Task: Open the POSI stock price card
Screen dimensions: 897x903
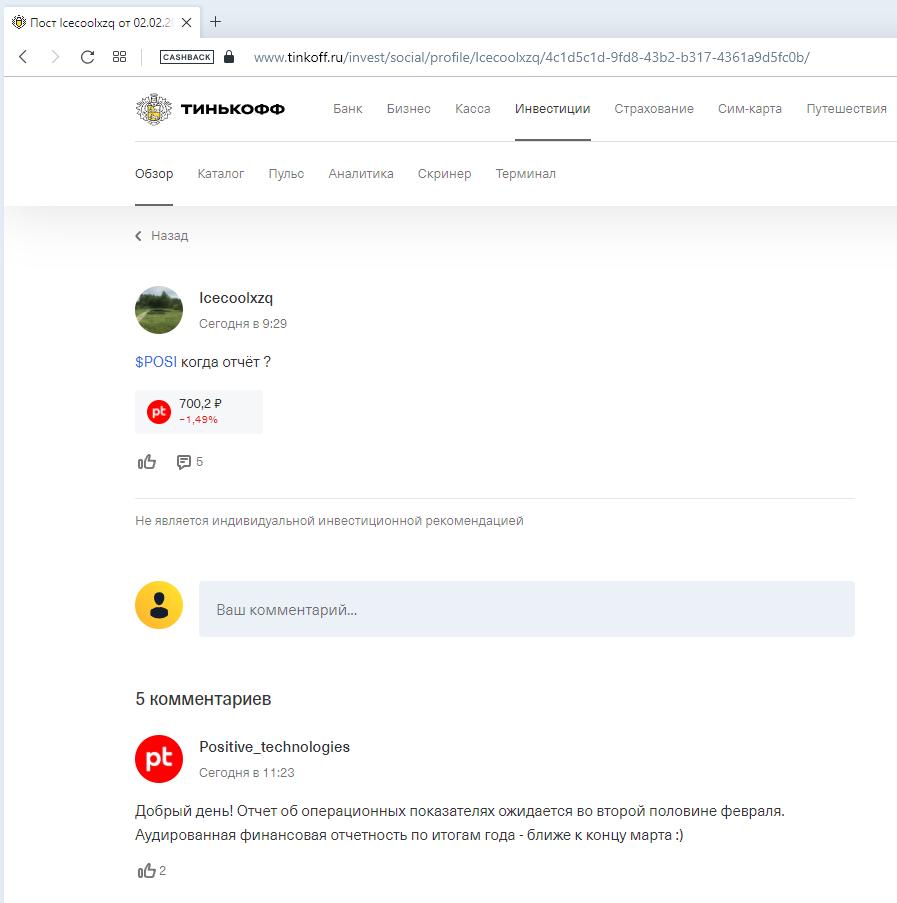Action: click(199, 411)
